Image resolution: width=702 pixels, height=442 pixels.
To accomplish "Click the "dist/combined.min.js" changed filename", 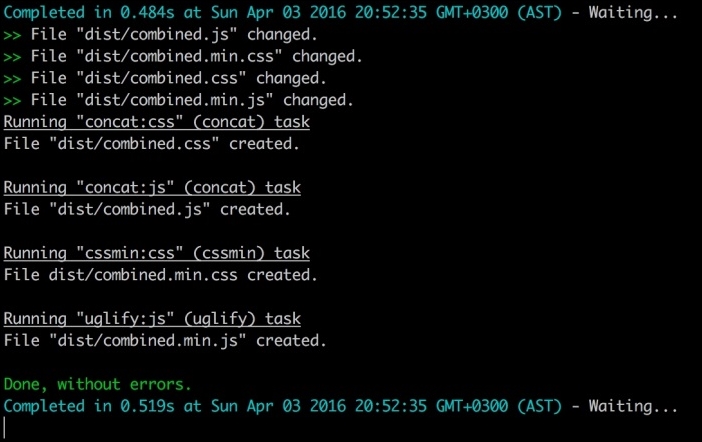I will point(175,100).
